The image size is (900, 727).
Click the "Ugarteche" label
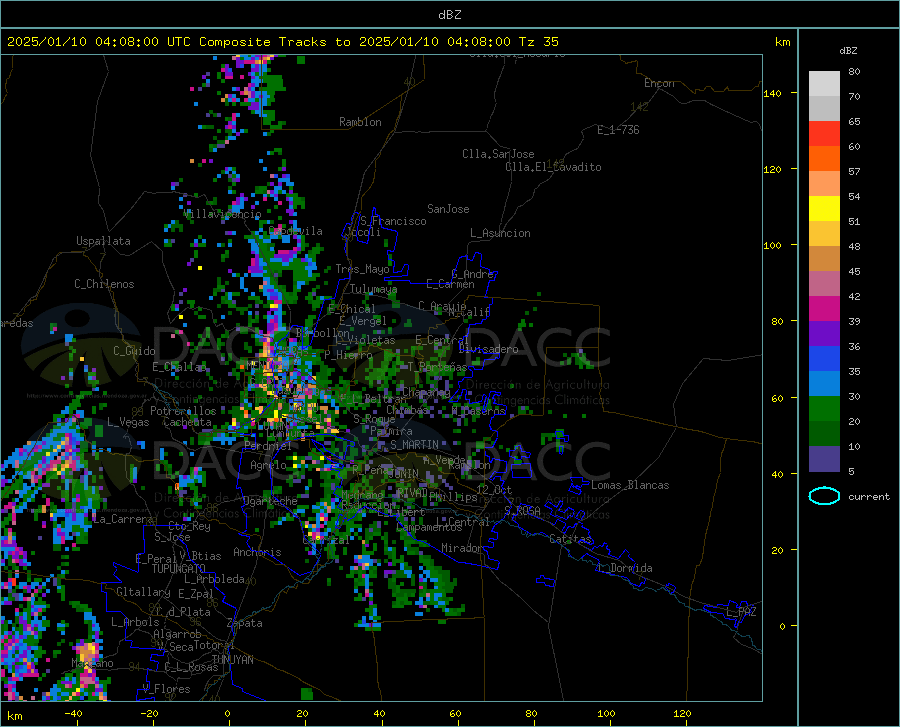(270, 501)
